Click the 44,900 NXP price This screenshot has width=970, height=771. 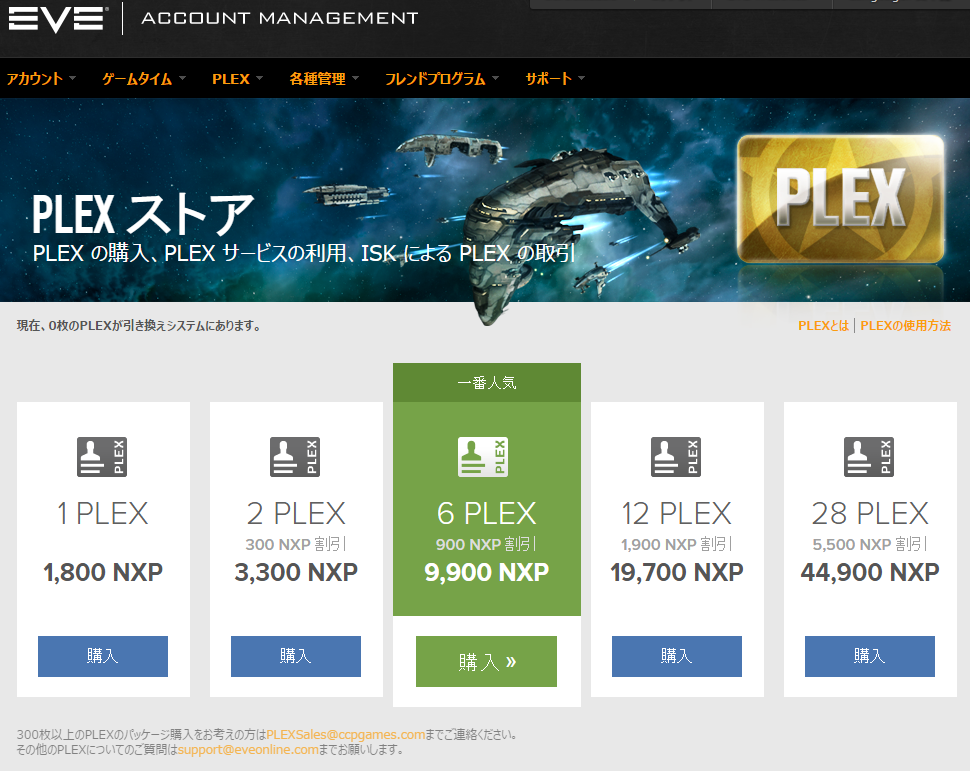(x=870, y=572)
